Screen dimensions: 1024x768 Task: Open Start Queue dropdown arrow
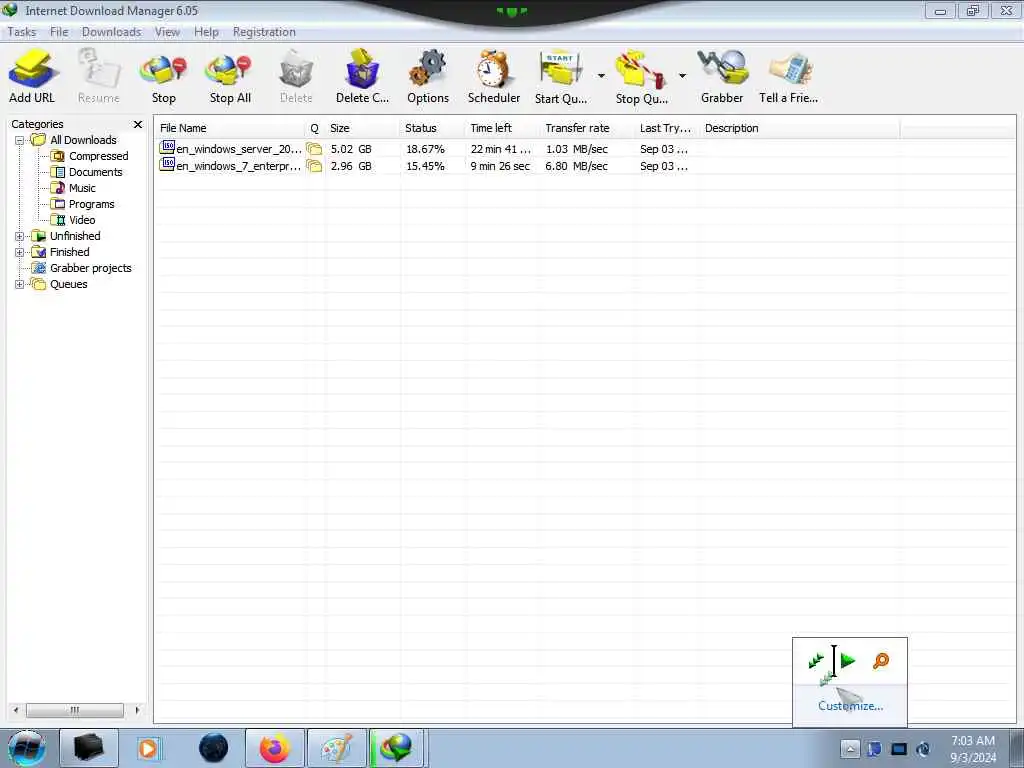(x=601, y=76)
